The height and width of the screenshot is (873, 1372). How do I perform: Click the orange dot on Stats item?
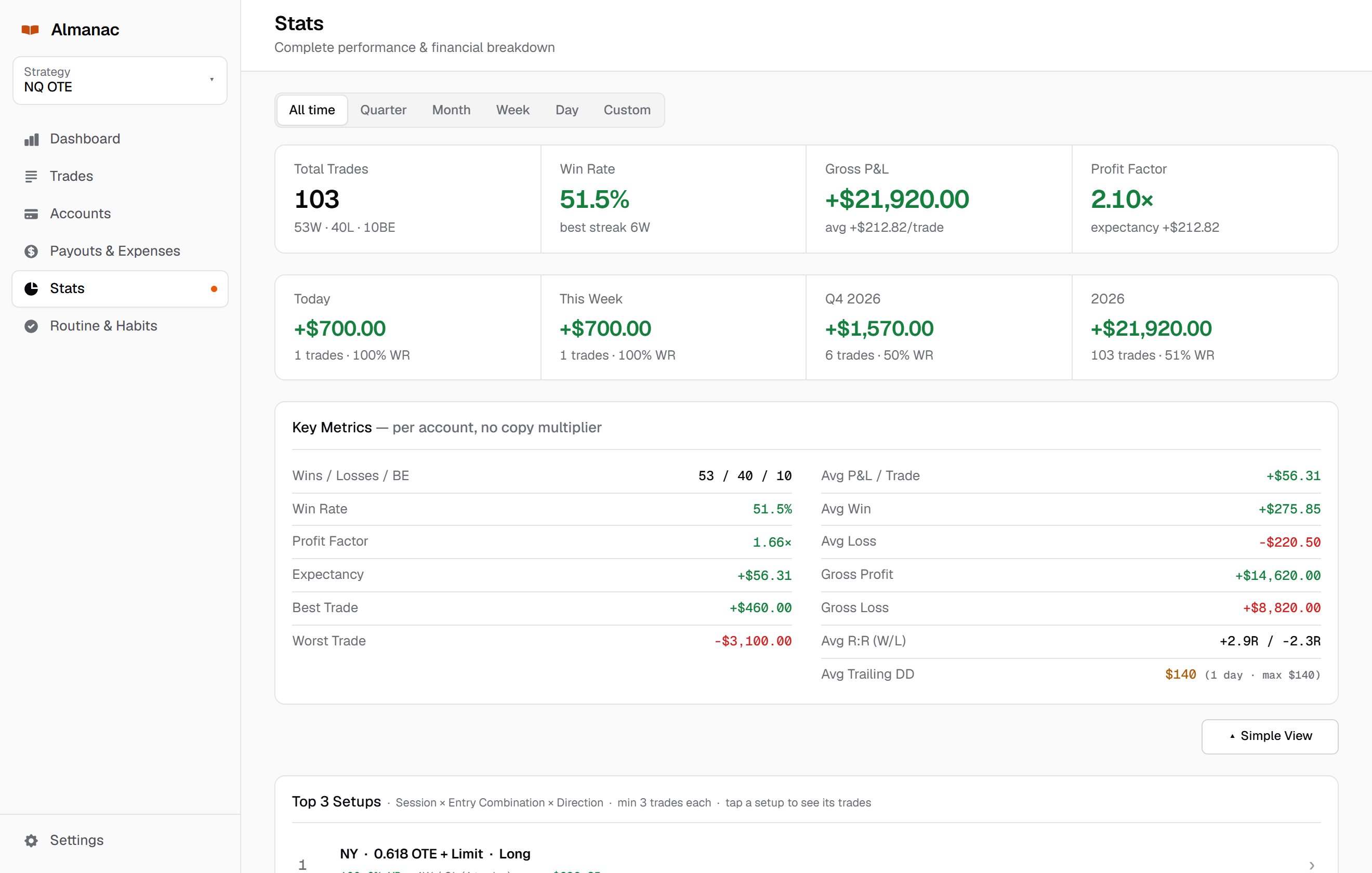[214, 289]
